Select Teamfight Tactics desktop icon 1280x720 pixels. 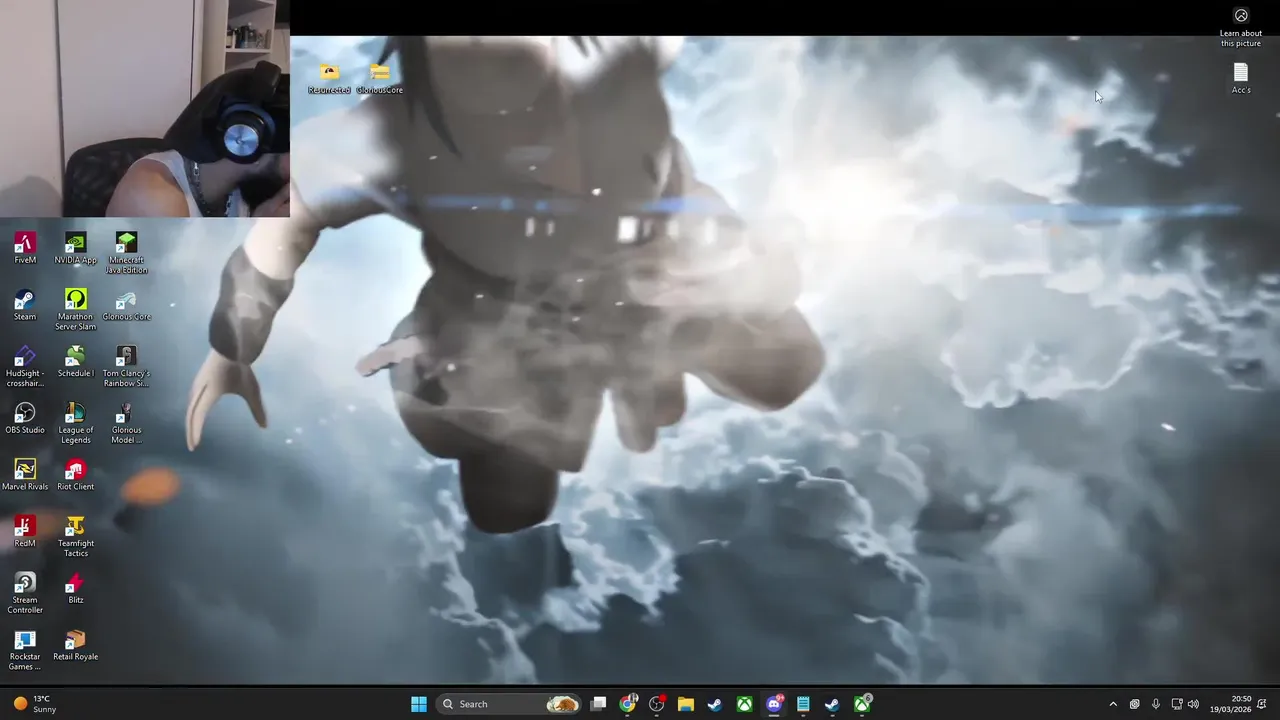tap(75, 537)
